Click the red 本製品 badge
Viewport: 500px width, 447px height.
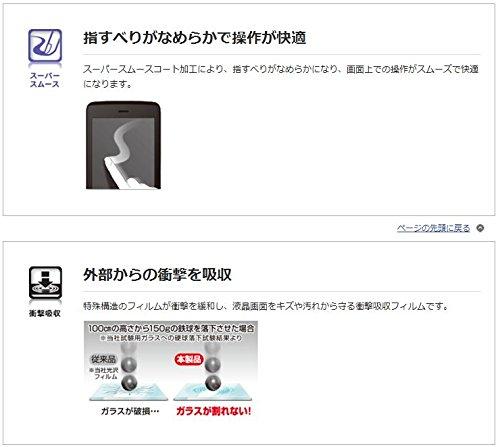pos(189,359)
